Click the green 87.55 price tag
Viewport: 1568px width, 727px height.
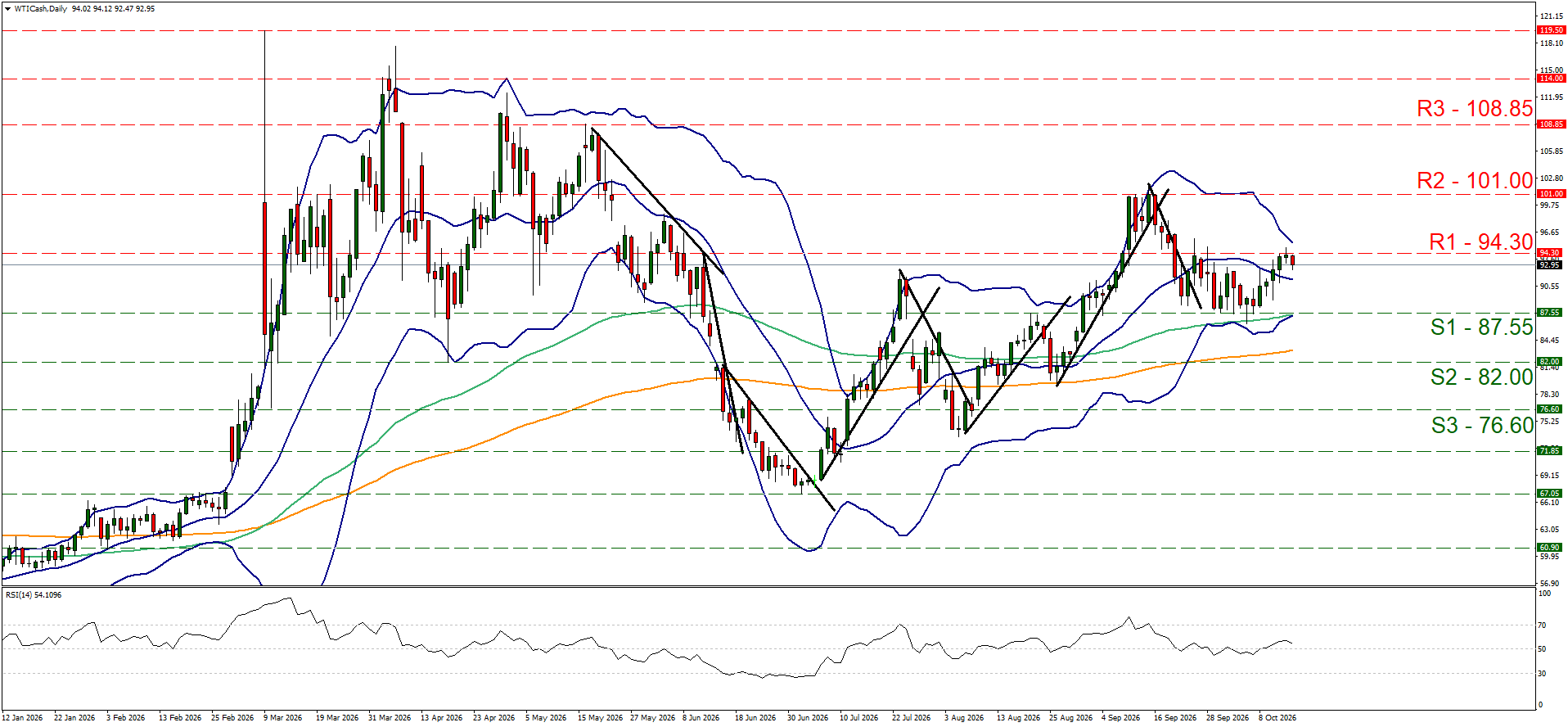(1550, 313)
